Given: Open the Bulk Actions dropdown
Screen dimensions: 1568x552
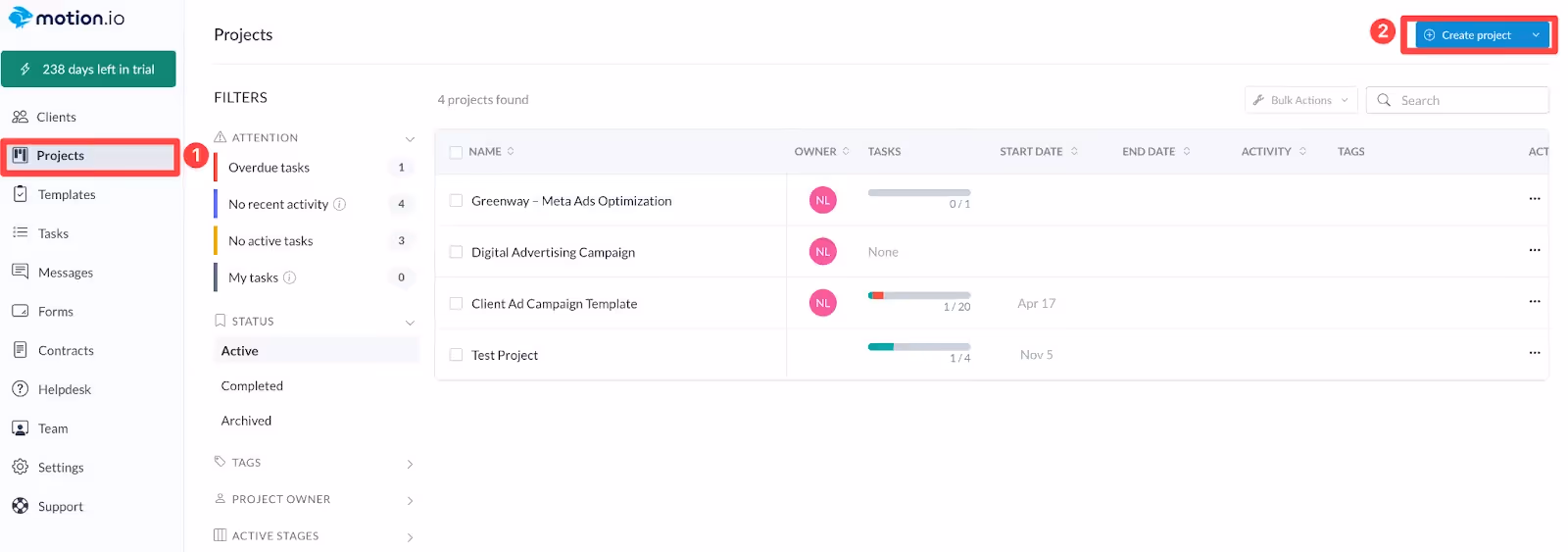Looking at the screenshot, I should click(x=1300, y=100).
